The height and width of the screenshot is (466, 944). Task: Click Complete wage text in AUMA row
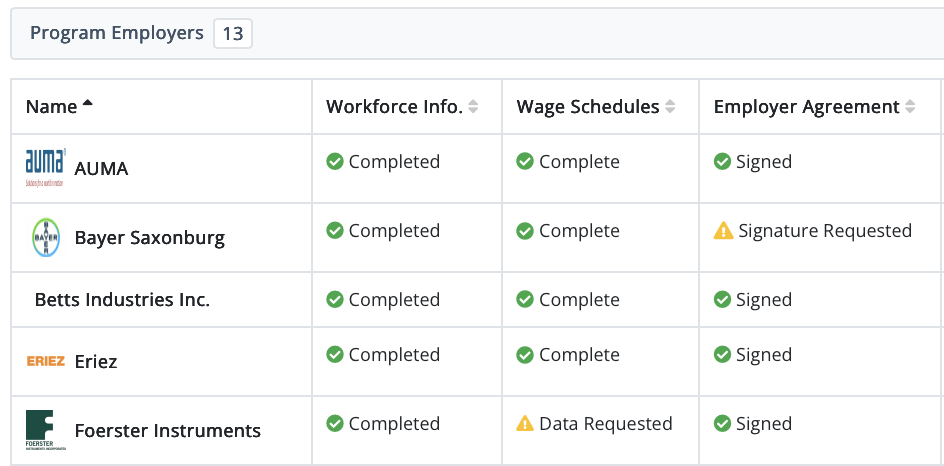579,162
